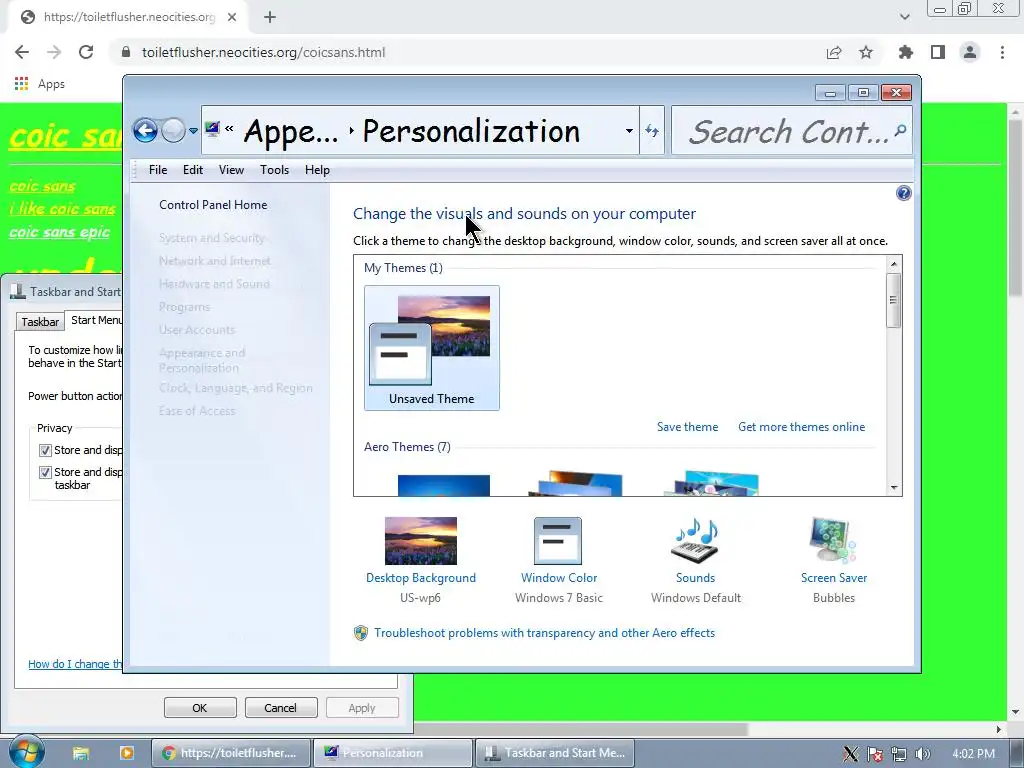The height and width of the screenshot is (768, 1024).
Task: Click the volume speaker icon in system tray
Action: click(x=922, y=754)
